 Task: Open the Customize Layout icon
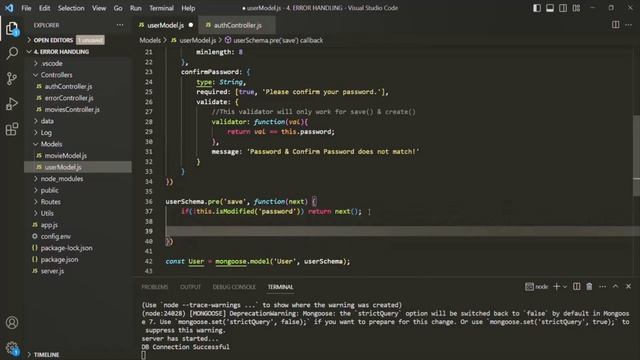(x=576, y=8)
